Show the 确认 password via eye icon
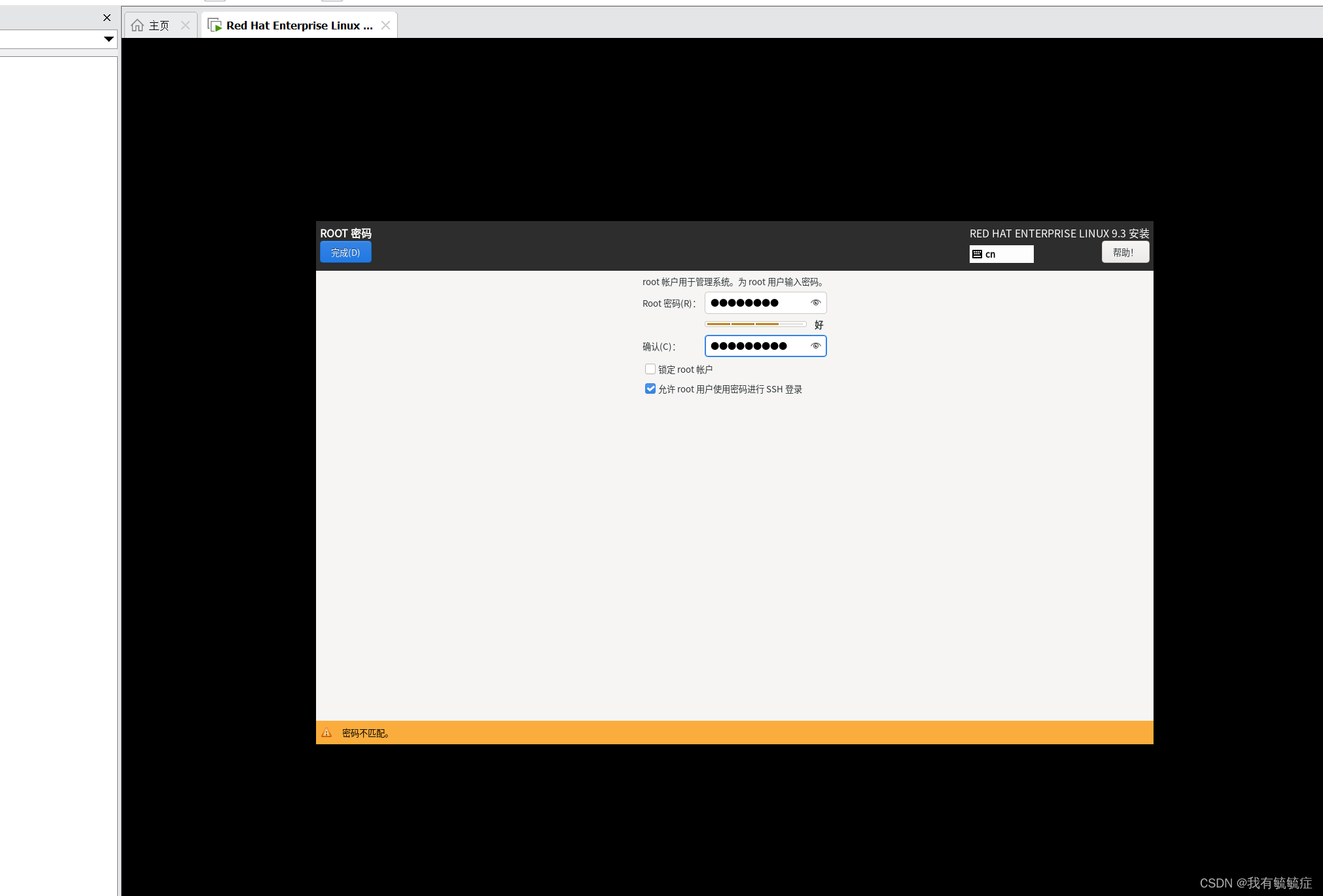 [815, 346]
